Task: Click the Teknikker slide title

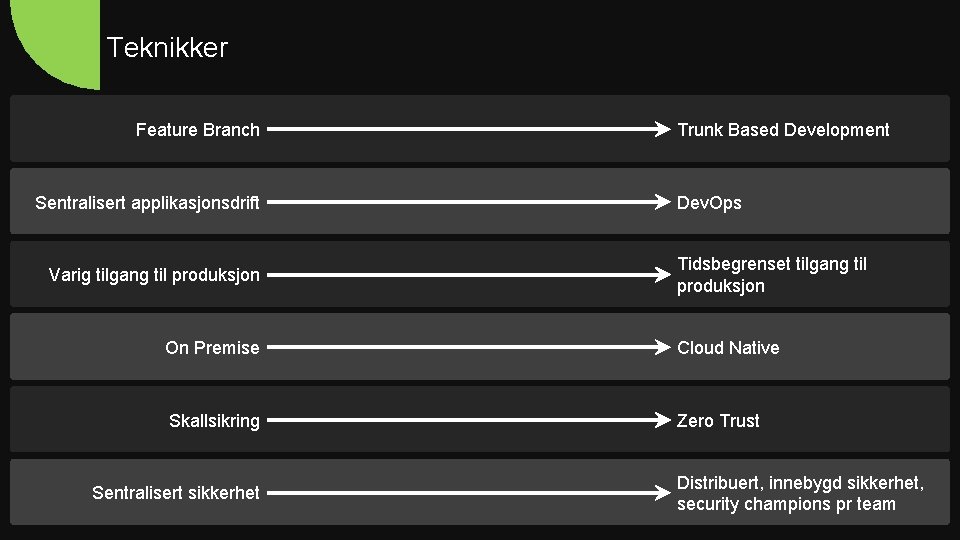Action: [x=167, y=47]
